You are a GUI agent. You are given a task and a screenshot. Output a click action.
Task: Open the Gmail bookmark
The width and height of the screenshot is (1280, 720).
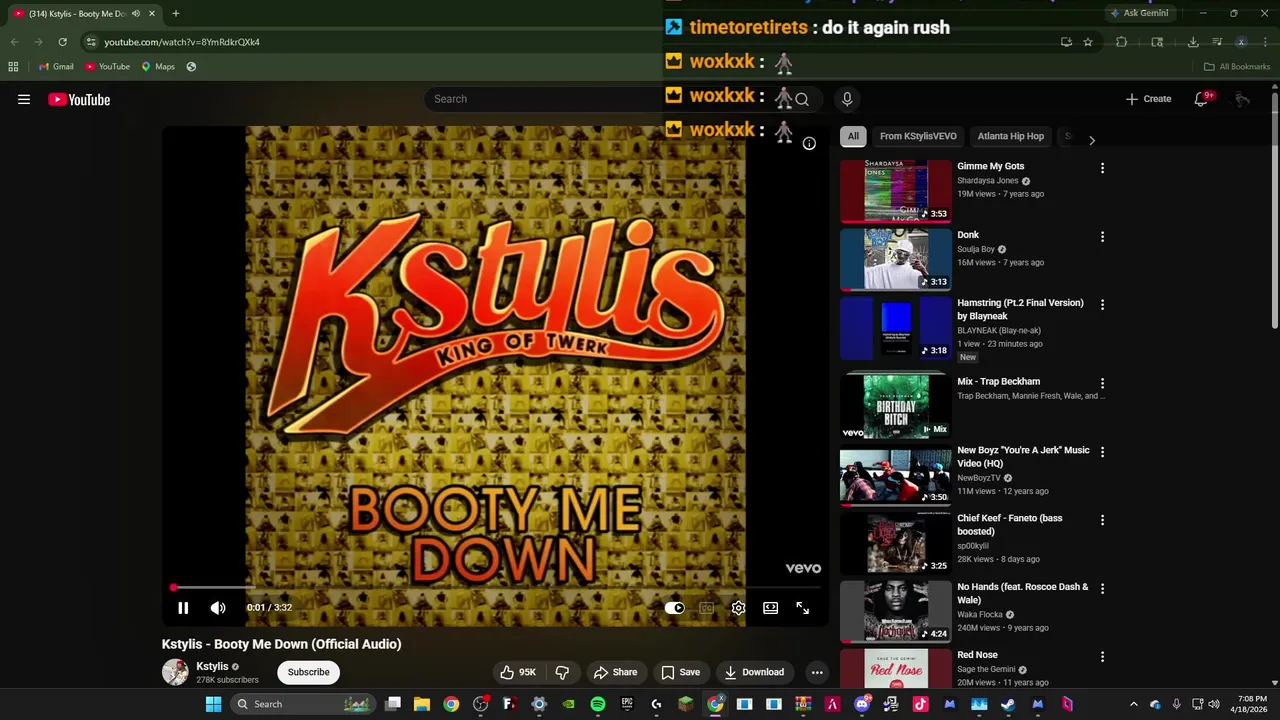56,67
